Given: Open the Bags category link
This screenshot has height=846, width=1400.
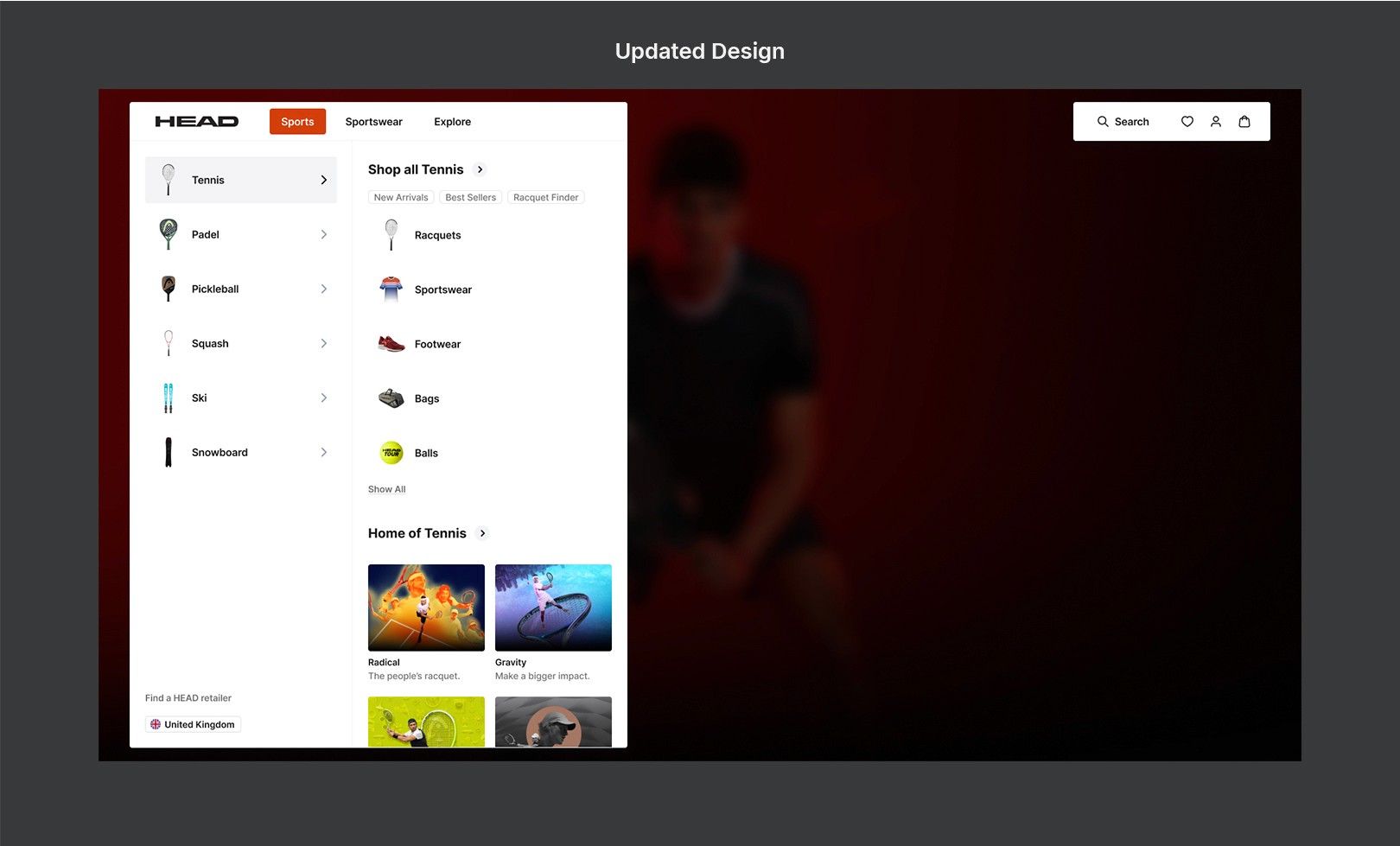Looking at the screenshot, I should click(427, 398).
